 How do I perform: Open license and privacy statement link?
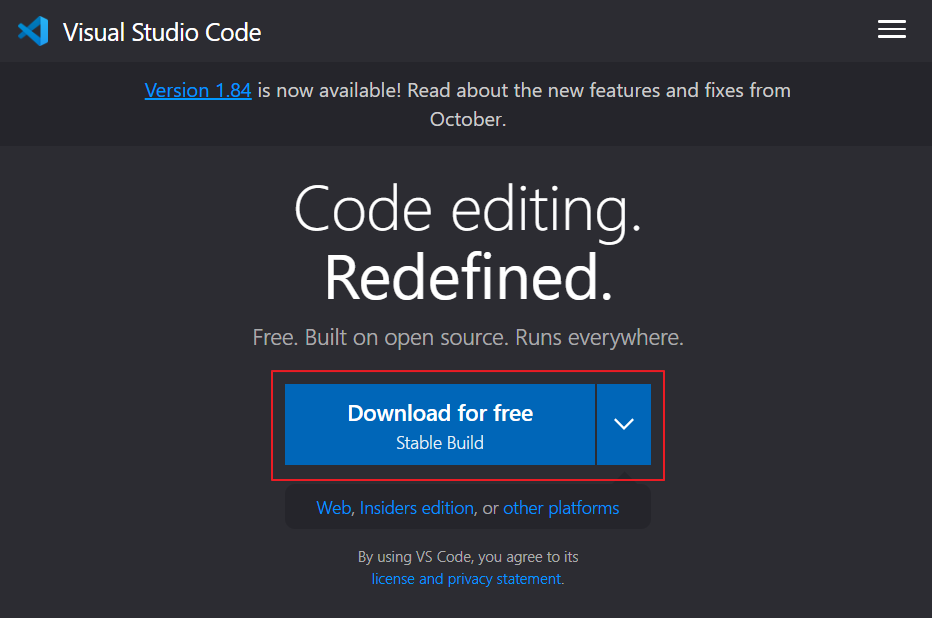(467, 579)
